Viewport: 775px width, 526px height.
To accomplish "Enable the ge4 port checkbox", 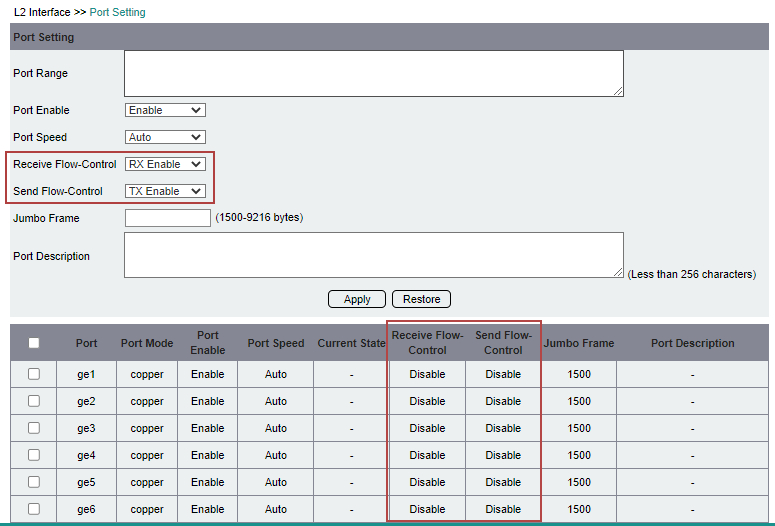I will [34, 455].
